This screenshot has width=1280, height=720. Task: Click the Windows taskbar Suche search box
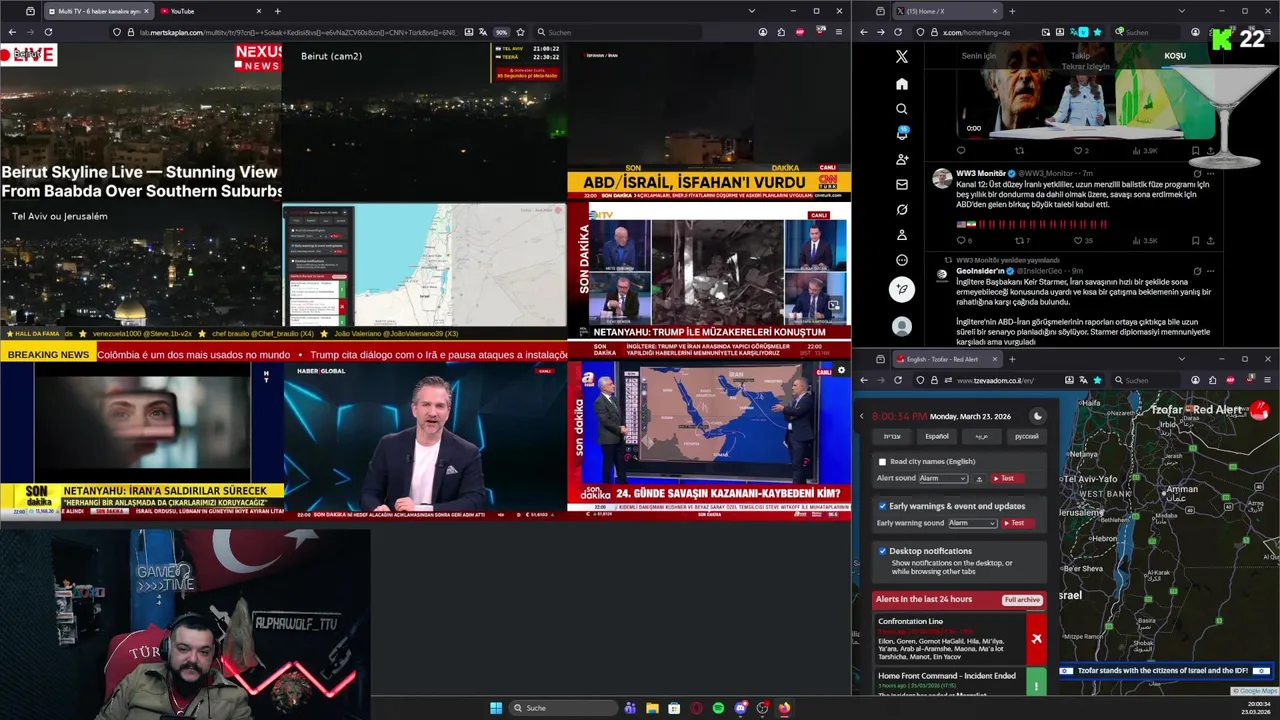click(563, 708)
